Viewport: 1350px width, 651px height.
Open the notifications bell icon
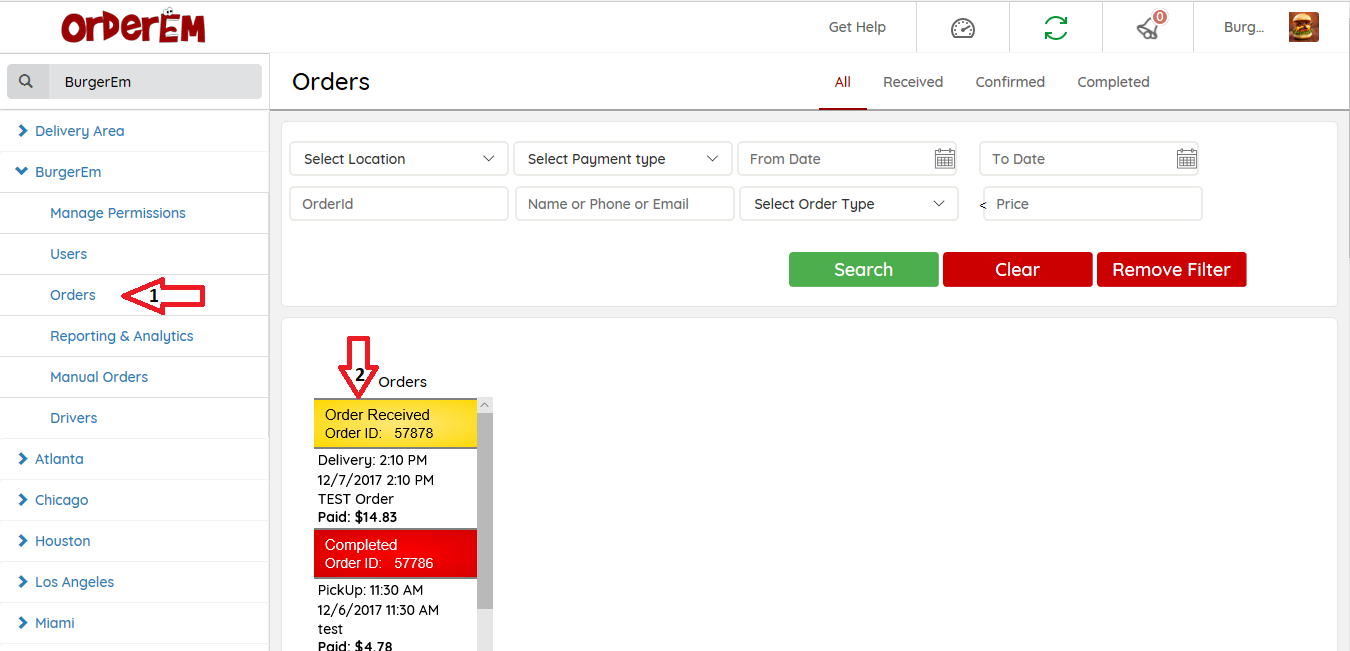click(1149, 27)
